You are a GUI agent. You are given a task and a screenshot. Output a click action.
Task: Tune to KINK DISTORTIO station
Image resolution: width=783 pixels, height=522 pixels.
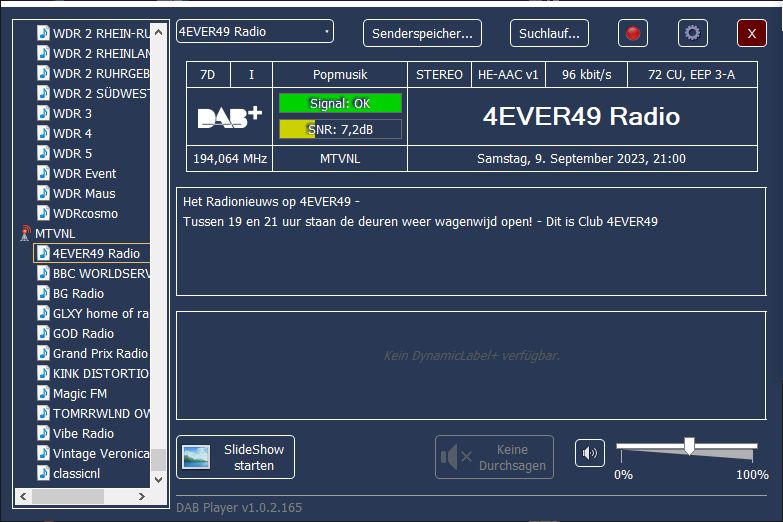101,373
